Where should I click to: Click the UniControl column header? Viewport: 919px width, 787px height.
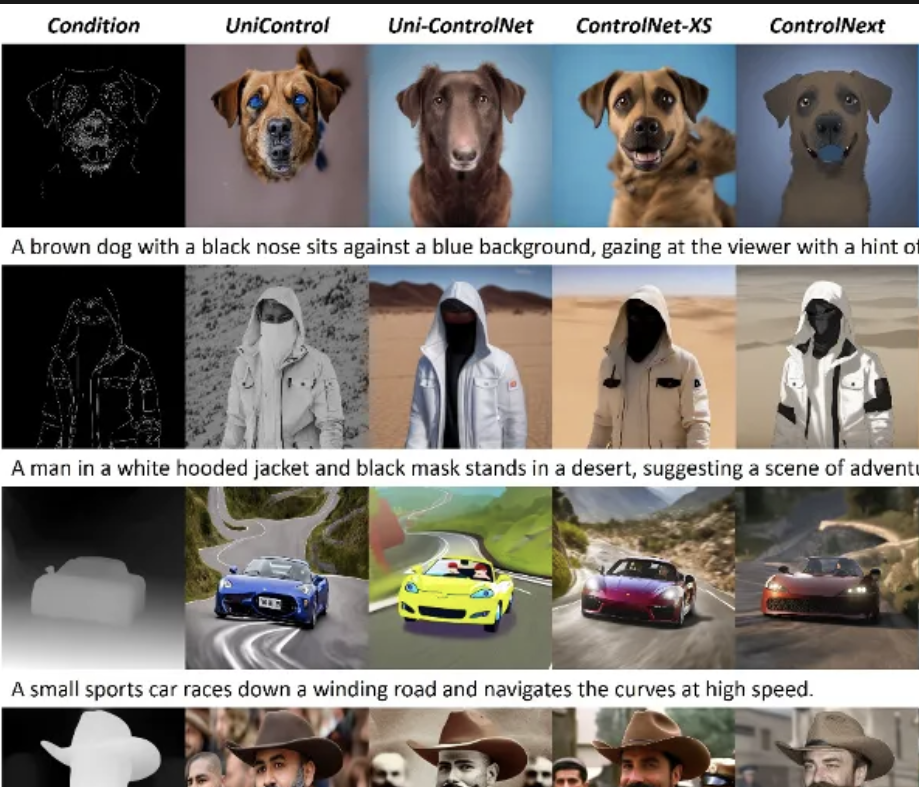pos(276,26)
